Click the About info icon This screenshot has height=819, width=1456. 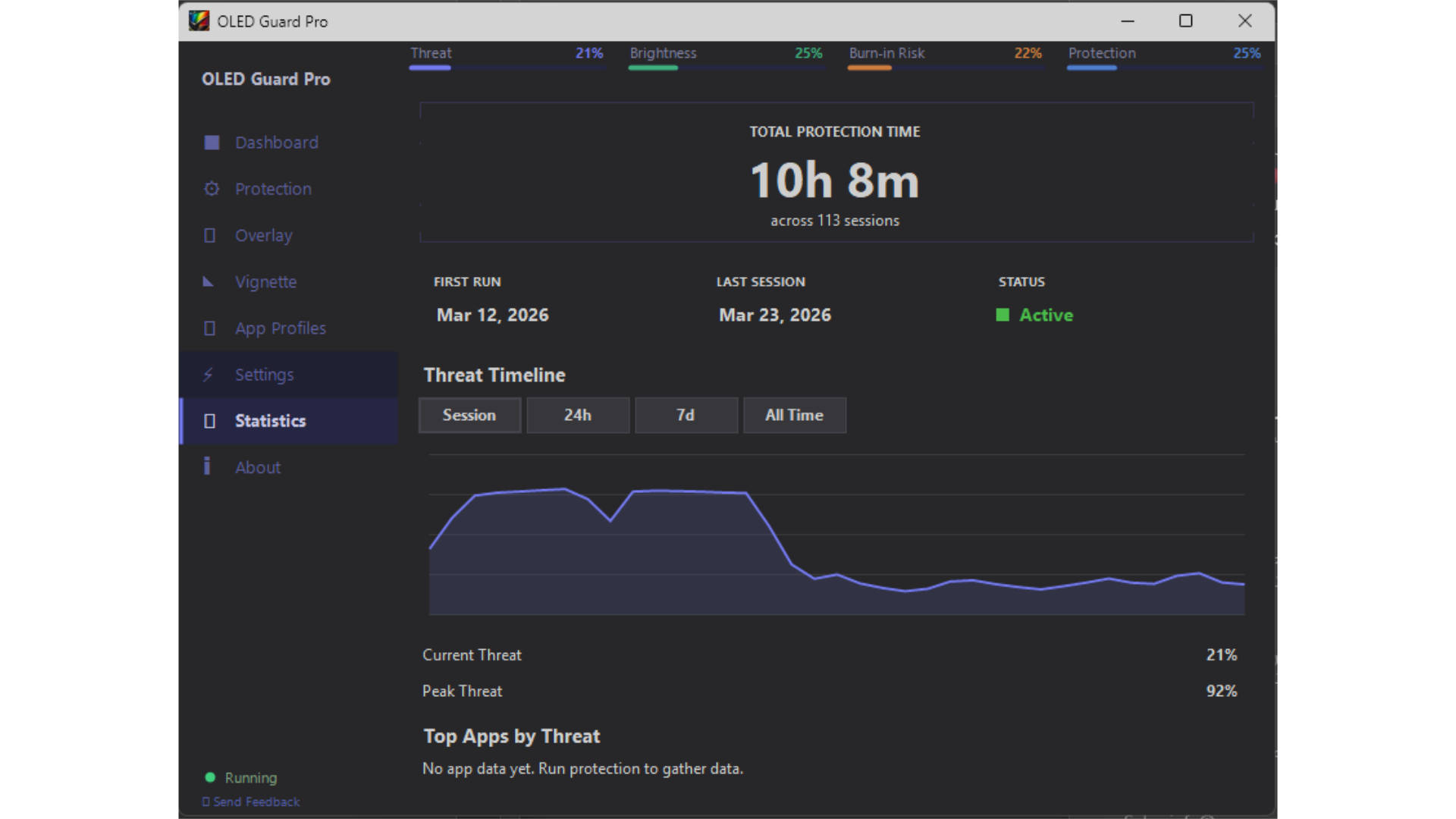click(207, 466)
